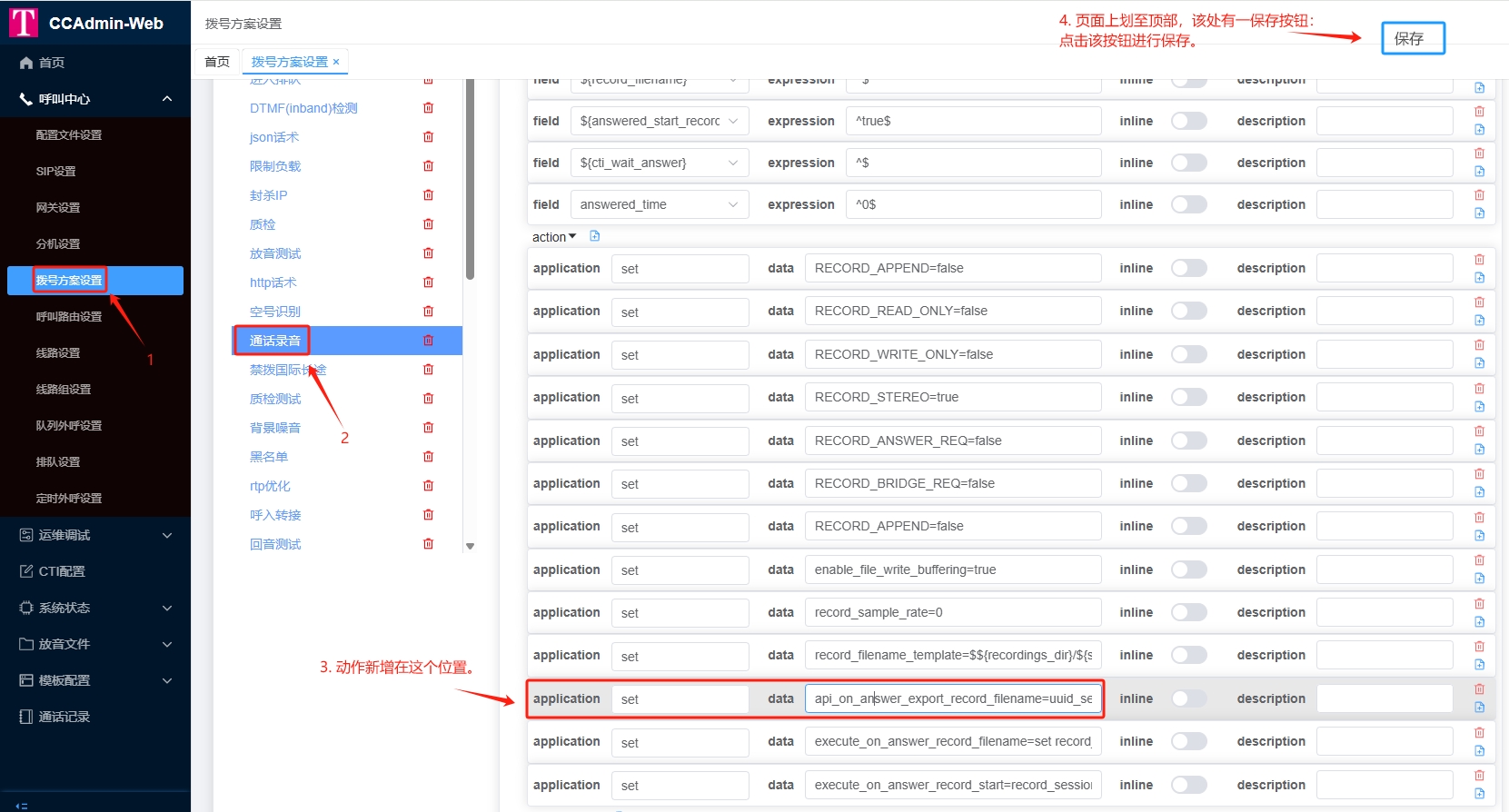The image size is (1509, 812).
Task: Enable inline switch for ^true$ expression
Action: pos(1188,121)
